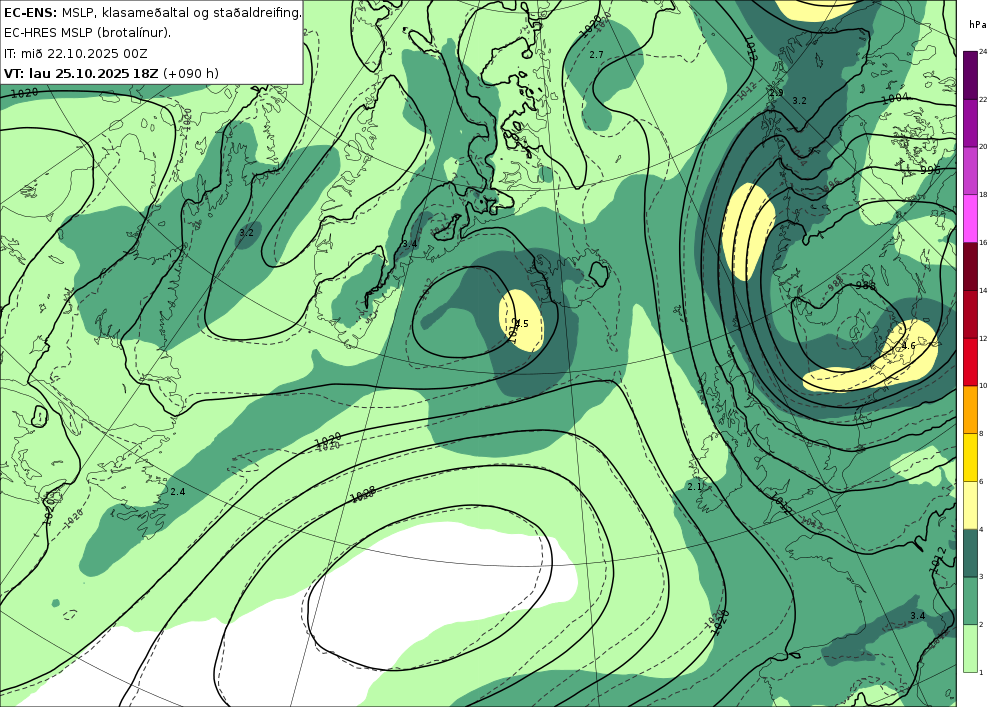Click the '988' isobar label inside the low
This screenshot has height=707, width=1000.
coord(865,285)
